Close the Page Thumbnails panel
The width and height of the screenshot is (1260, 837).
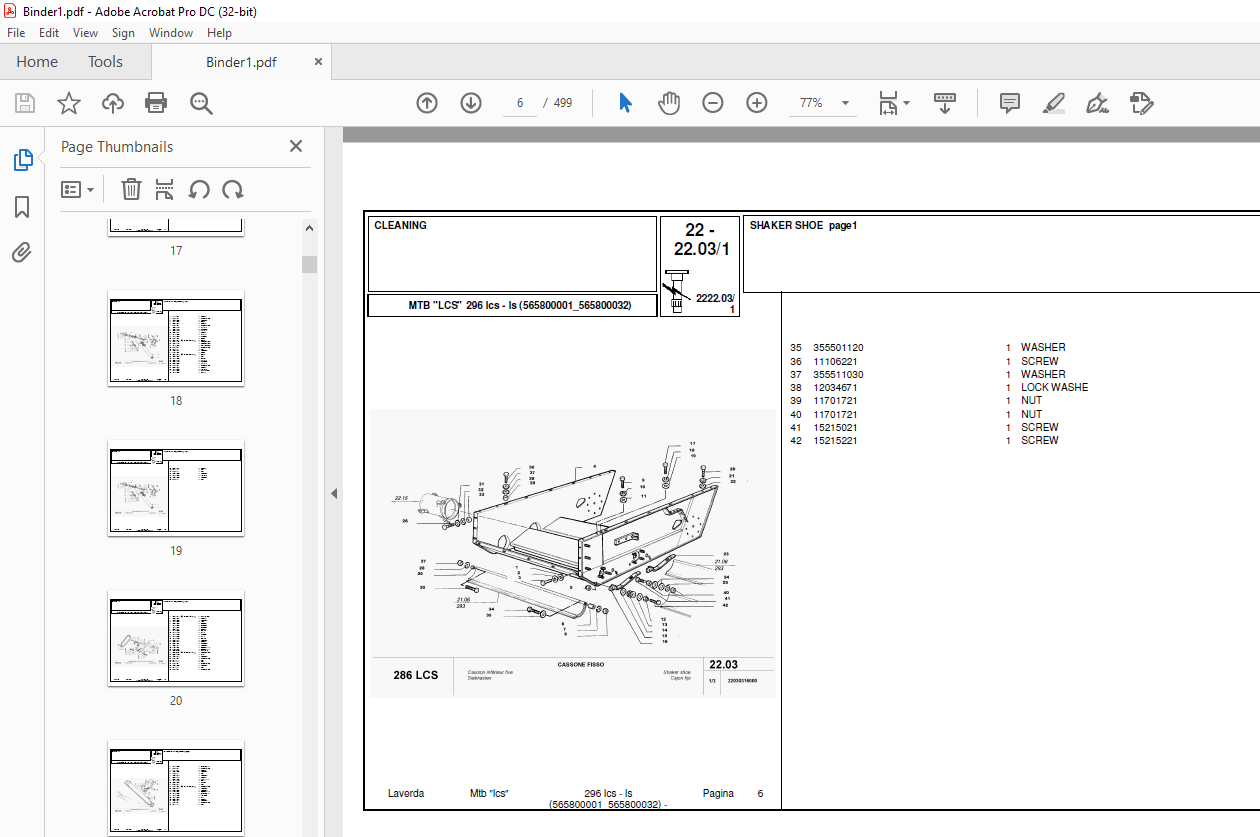(x=296, y=146)
